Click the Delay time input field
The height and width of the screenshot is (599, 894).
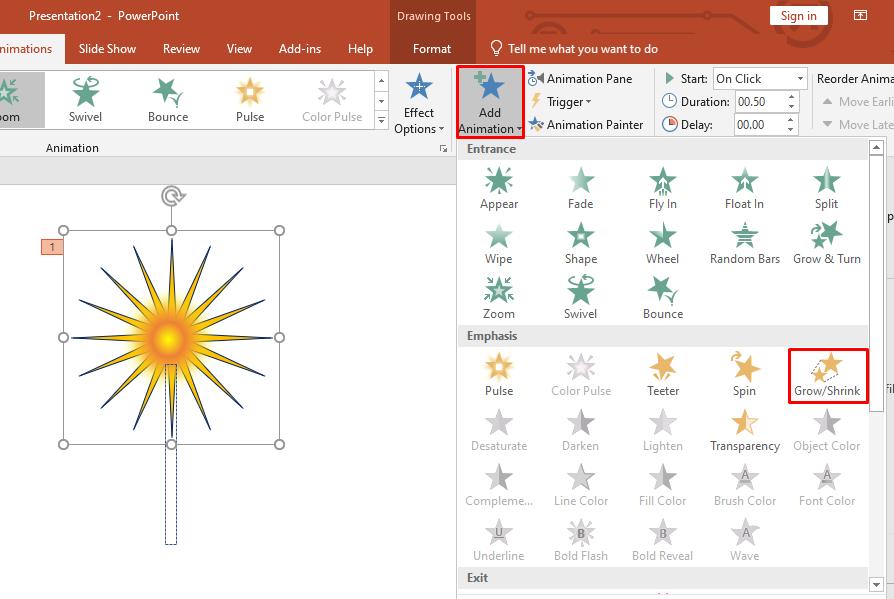pos(758,125)
